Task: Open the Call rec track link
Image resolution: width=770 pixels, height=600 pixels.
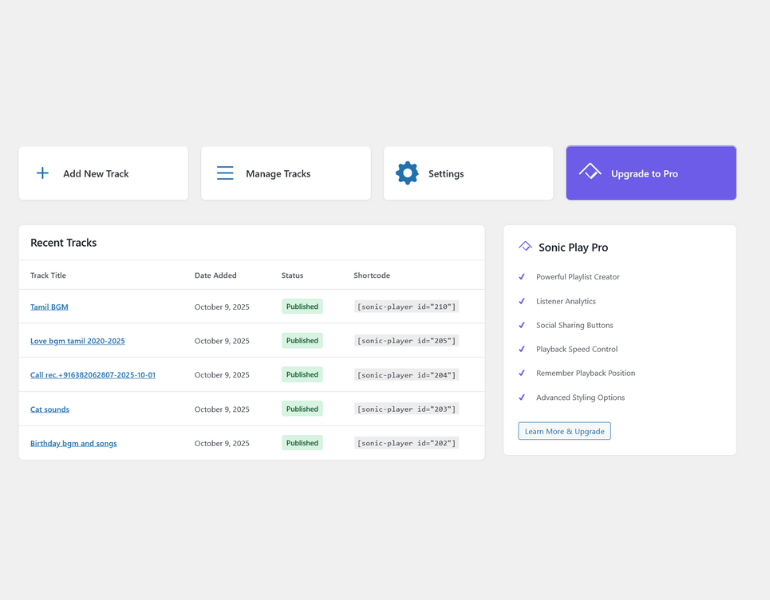Action: (92, 375)
